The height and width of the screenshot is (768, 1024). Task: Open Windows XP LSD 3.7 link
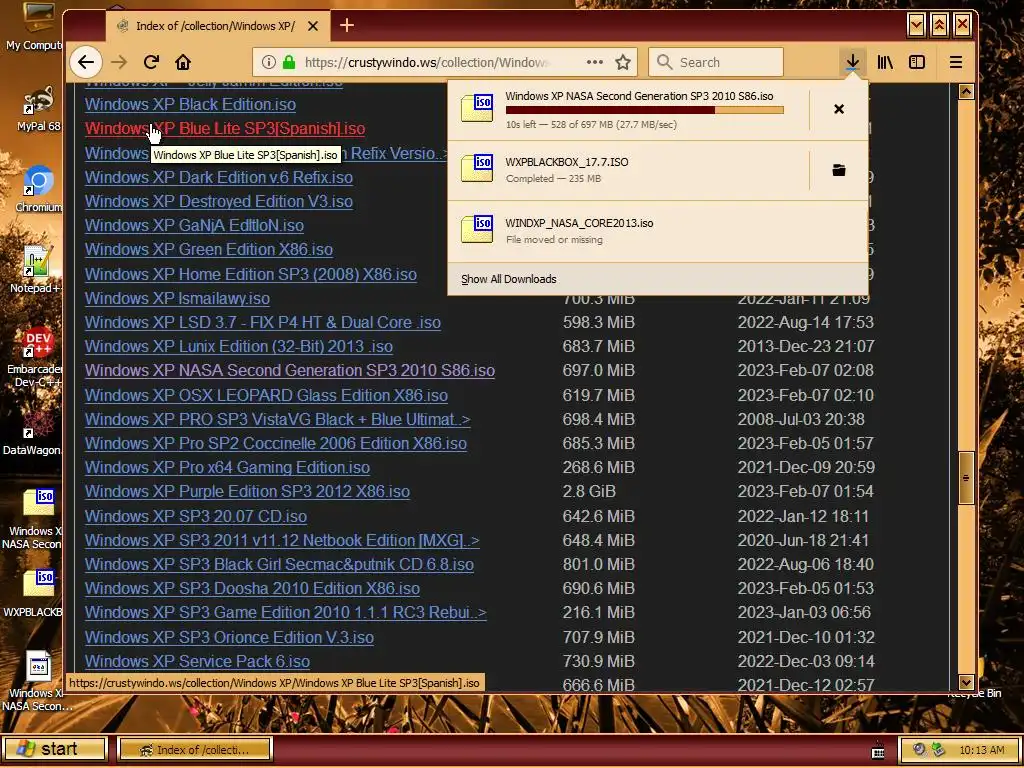[x=263, y=323]
